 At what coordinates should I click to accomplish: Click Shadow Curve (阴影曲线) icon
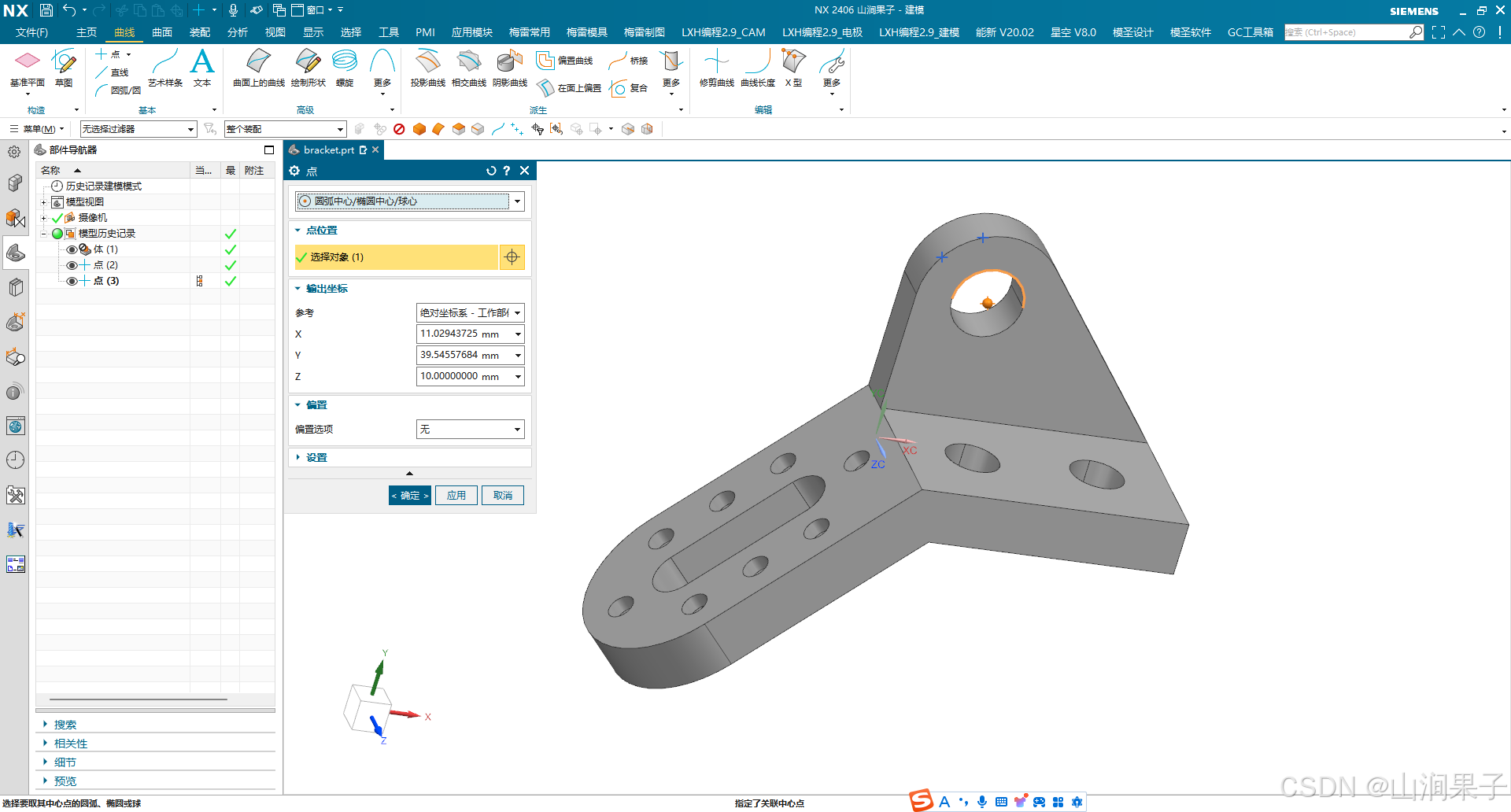click(x=510, y=68)
